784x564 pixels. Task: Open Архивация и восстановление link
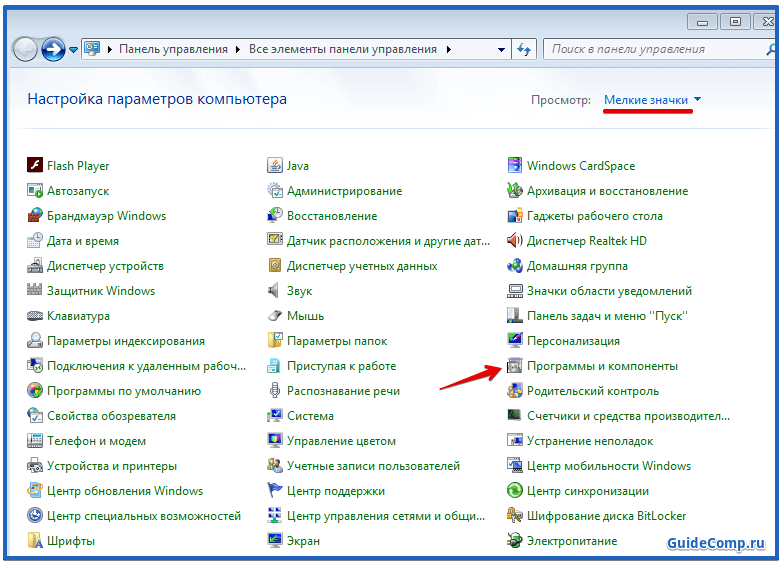(x=607, y=190)
